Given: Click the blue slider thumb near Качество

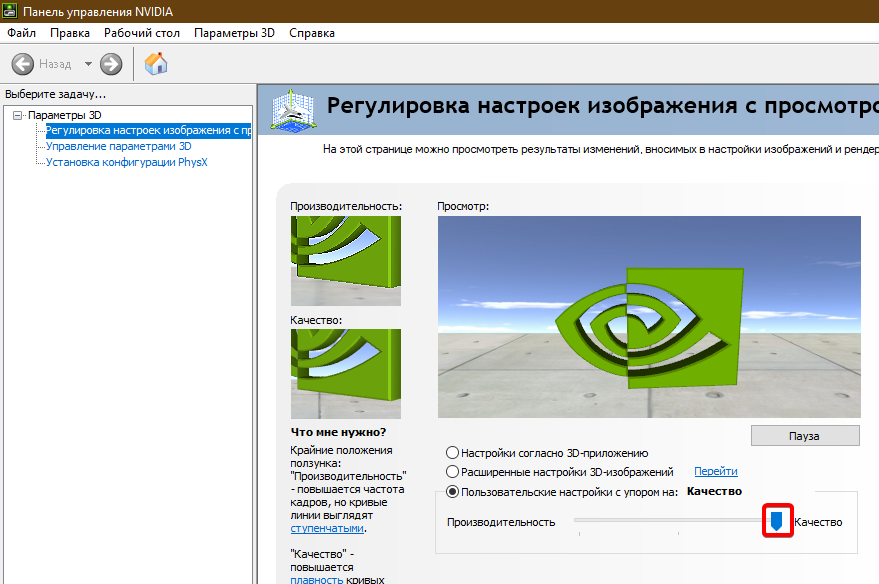Looking at the screenshot, I should click(x=777, y=521).
